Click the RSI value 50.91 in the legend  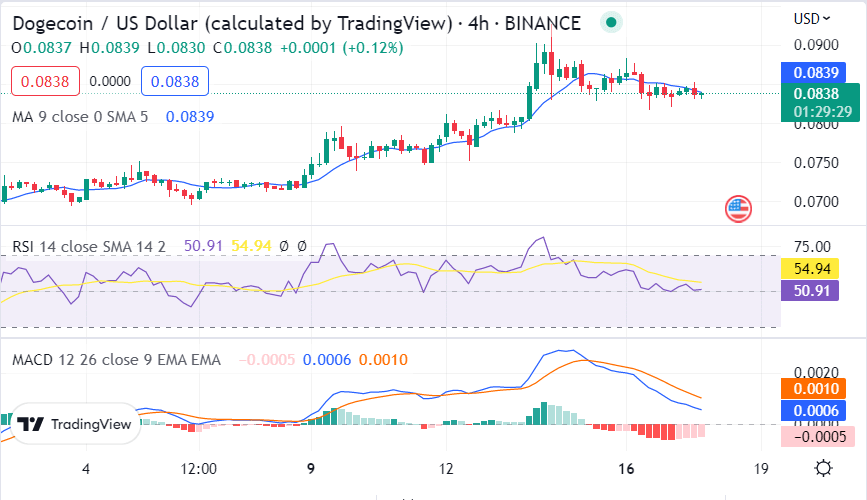(203, 246)
